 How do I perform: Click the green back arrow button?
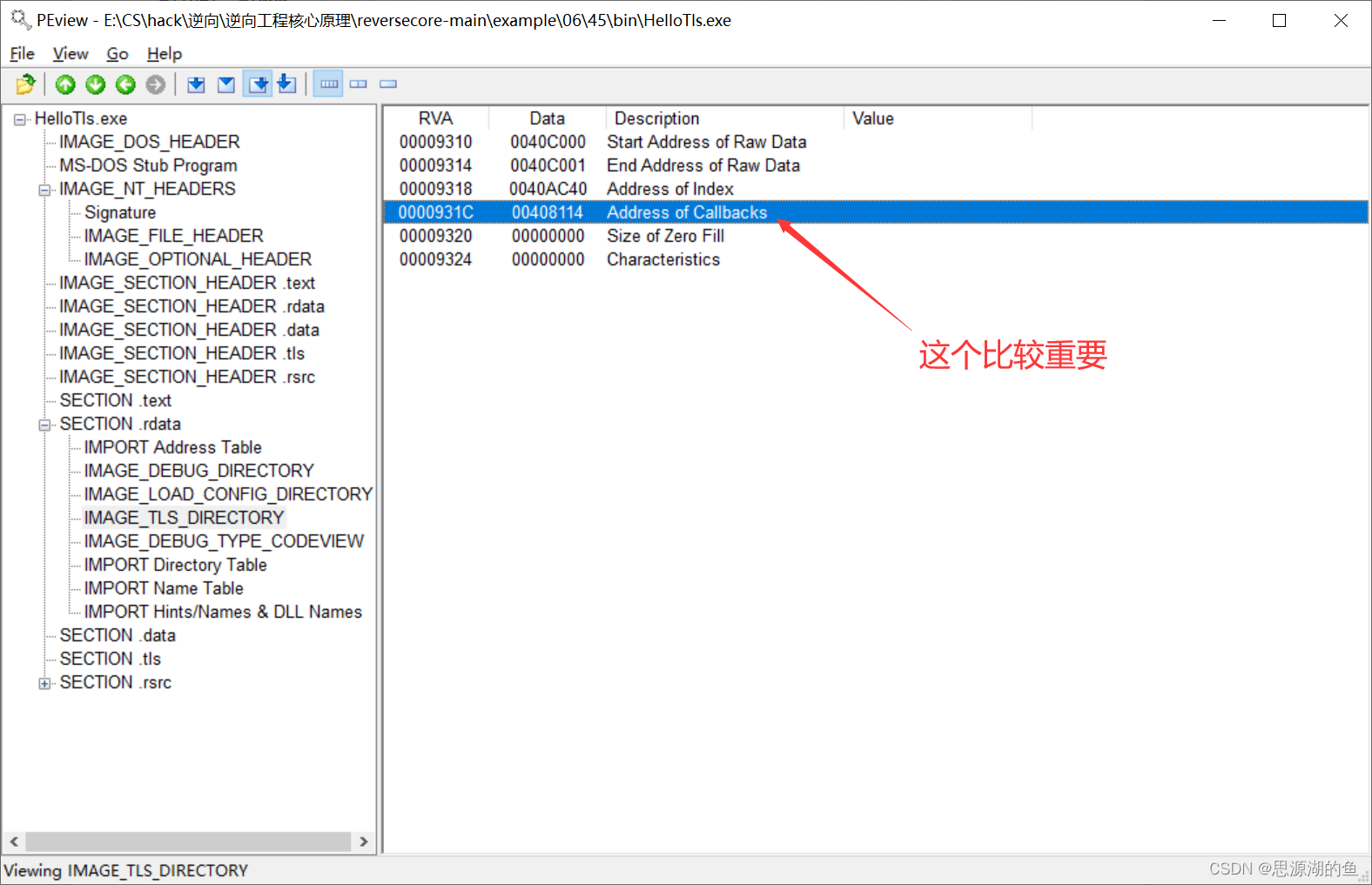pyautogui.click(x=125, y=84)
